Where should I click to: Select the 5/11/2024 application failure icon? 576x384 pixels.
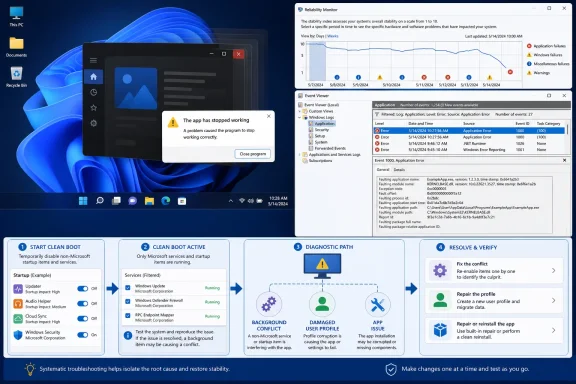[424, 77]
